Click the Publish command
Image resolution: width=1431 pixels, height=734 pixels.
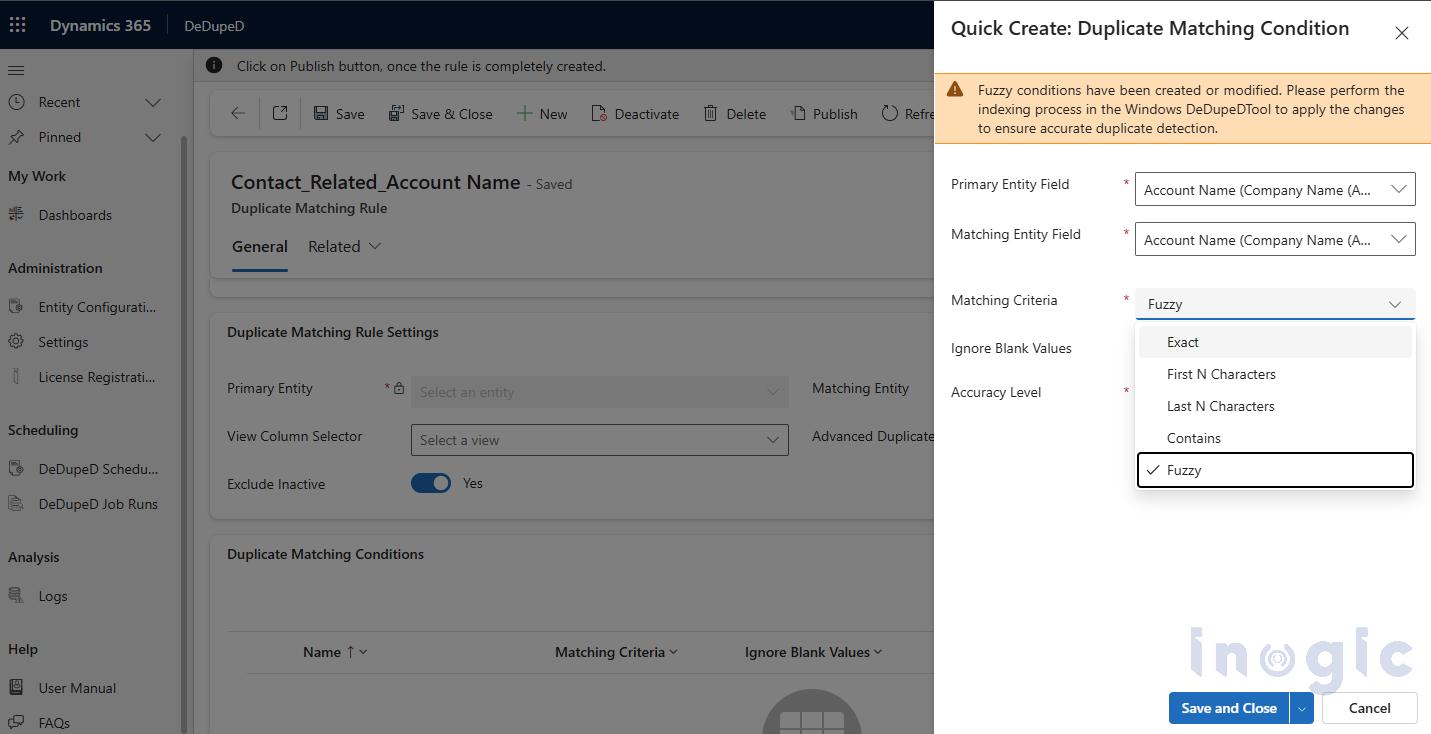[x=824, y=113]
